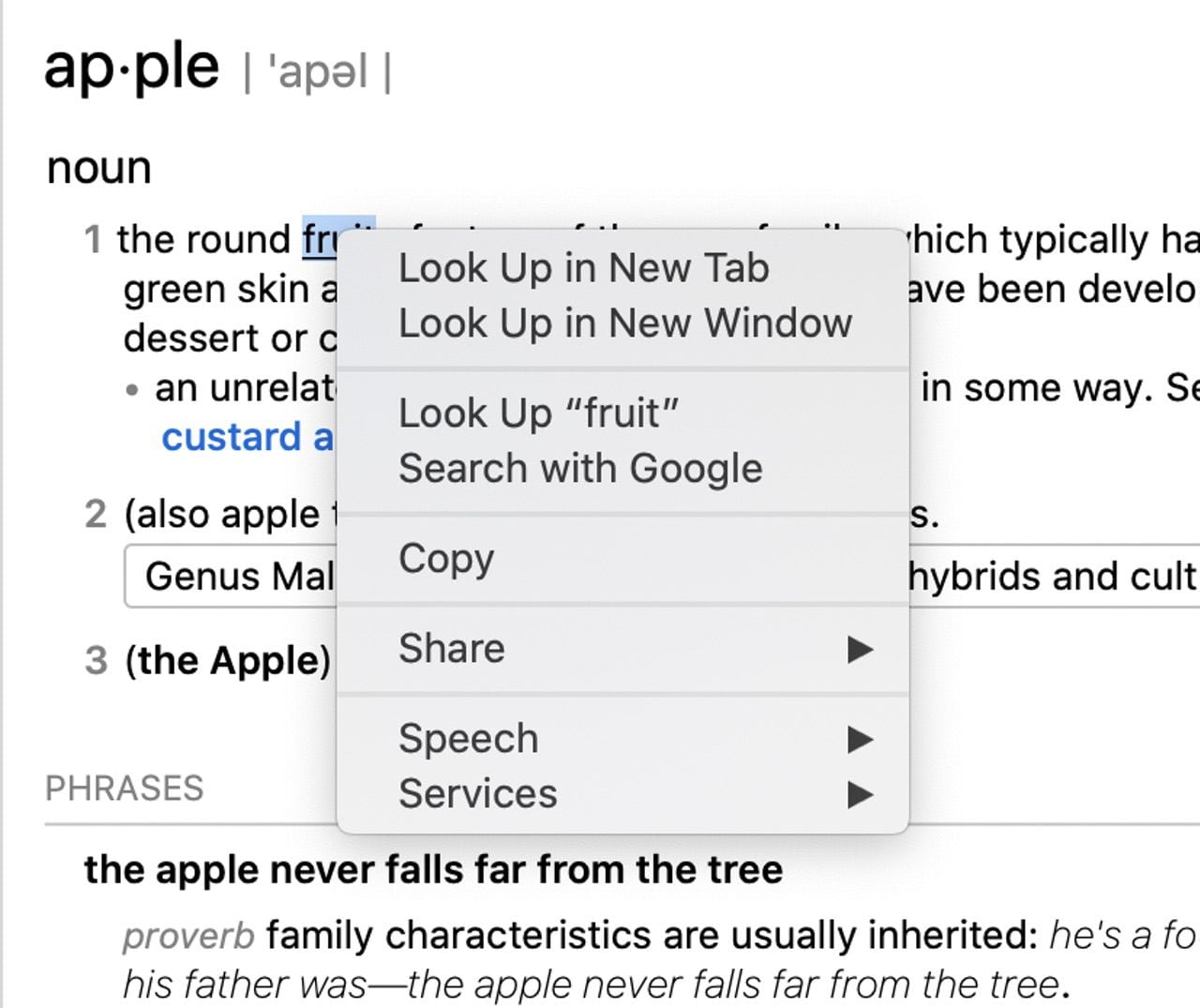Follow the blue custard apple link
The height and width of the screenshot is (1008, 1200).
click(x=247, y=438)
